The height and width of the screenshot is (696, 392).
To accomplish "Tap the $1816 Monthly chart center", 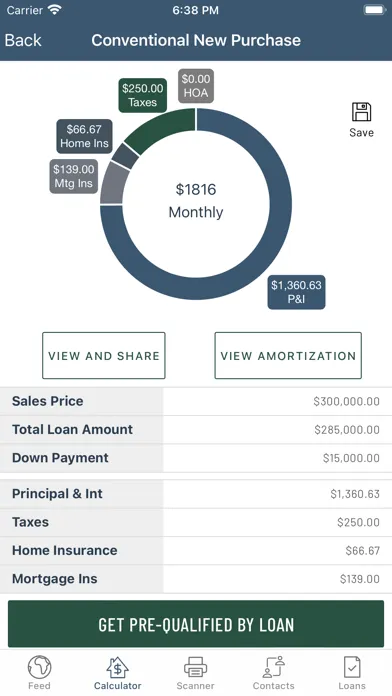I will [196, 201].
